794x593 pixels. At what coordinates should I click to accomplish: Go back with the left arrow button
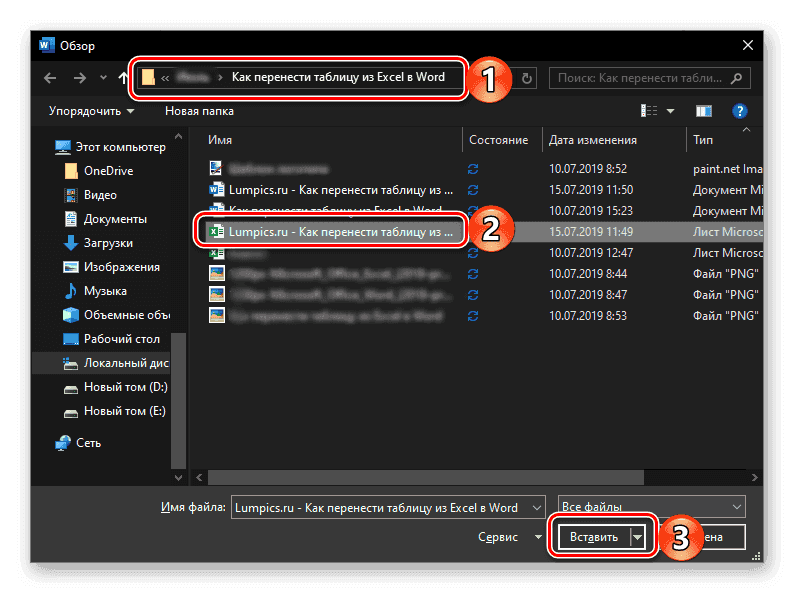pos(50,78)
